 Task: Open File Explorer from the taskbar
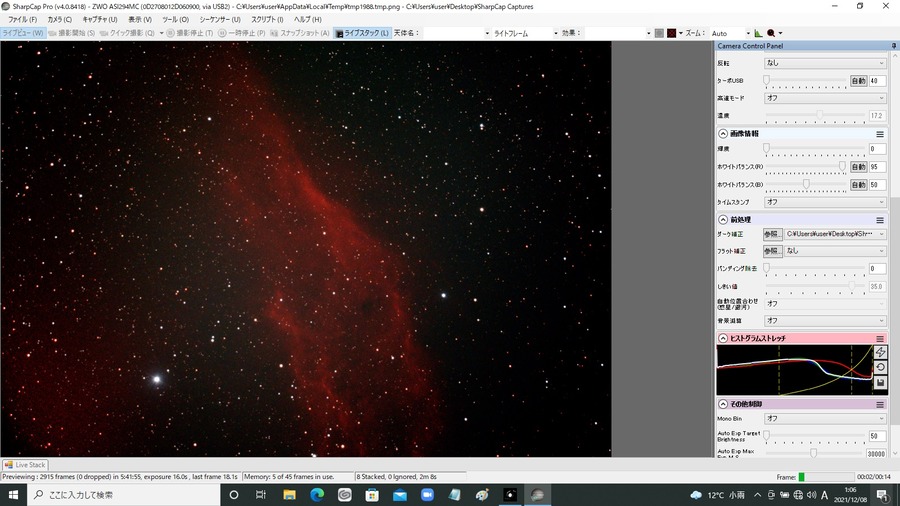point(289,495)
